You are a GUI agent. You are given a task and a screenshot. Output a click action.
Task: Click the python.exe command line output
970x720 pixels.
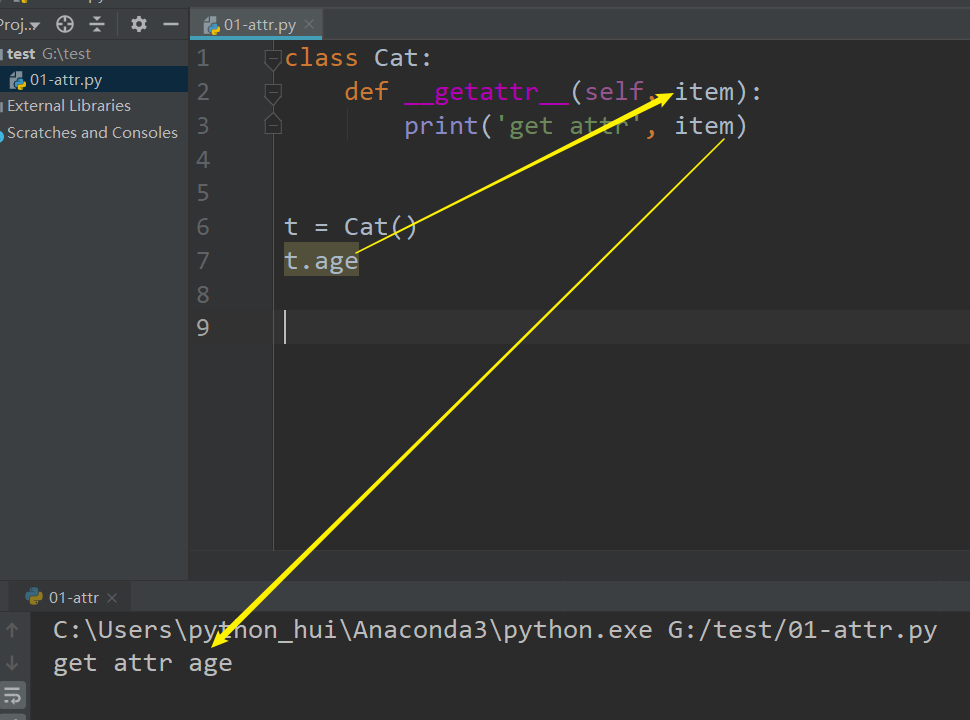(495, 630)
